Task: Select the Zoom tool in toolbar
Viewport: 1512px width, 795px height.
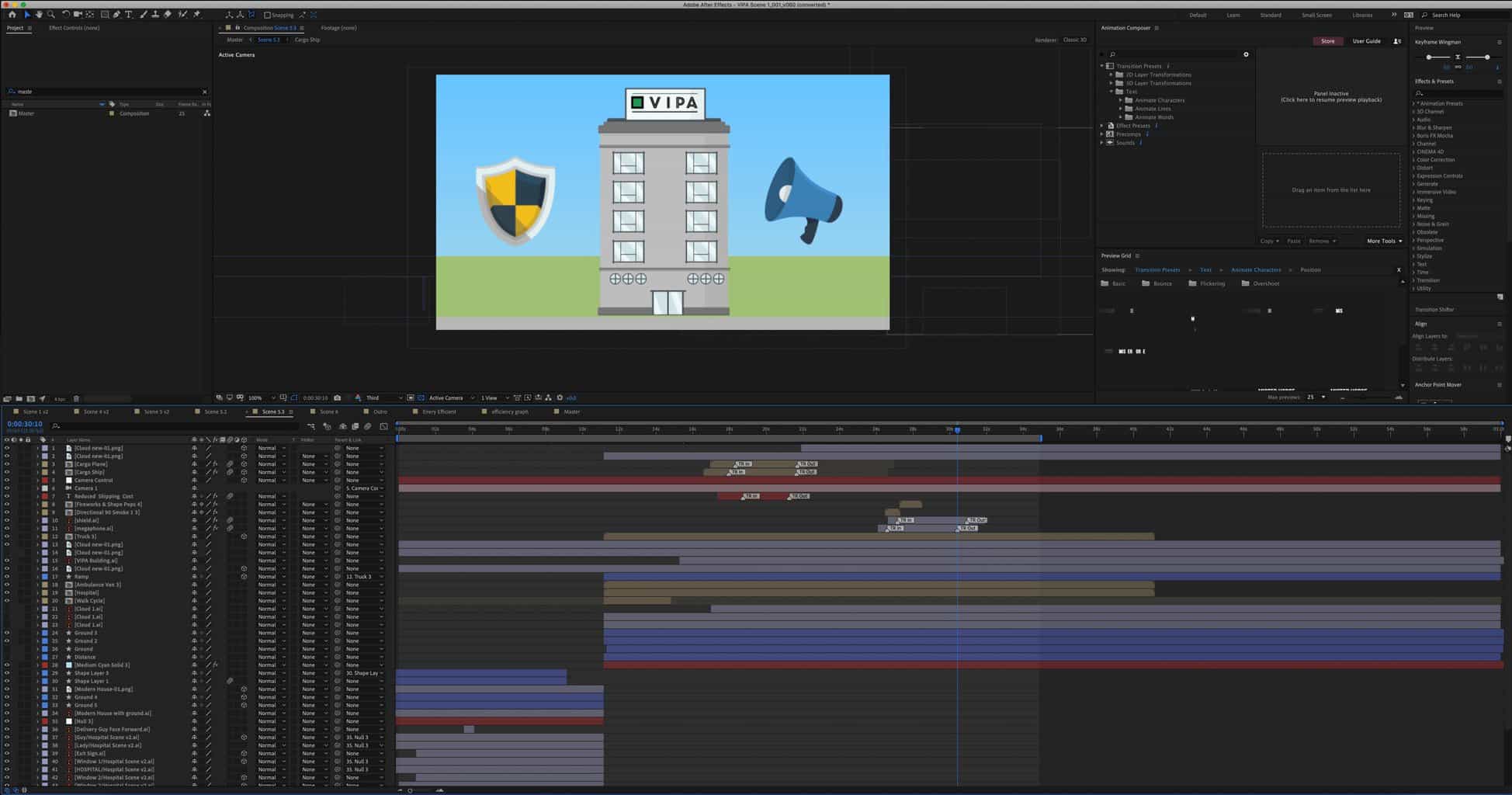Action: (x=51, y=15)
